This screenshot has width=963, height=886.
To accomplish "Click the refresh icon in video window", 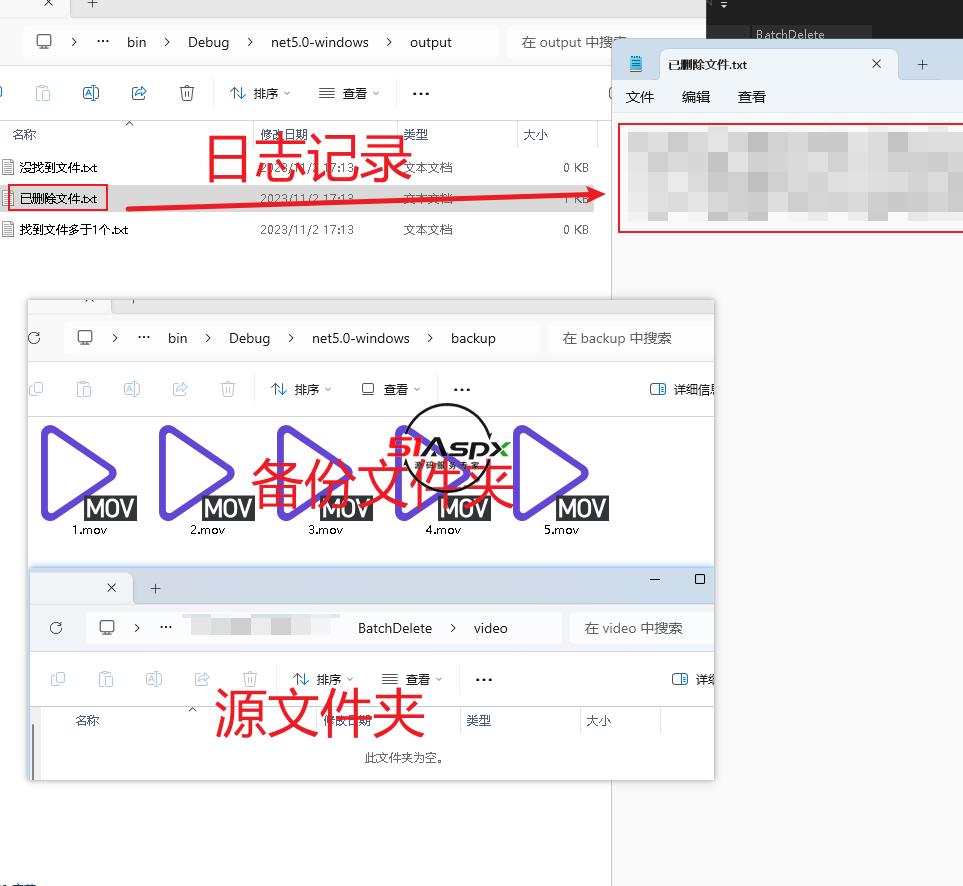I will (x=56, y=628).
